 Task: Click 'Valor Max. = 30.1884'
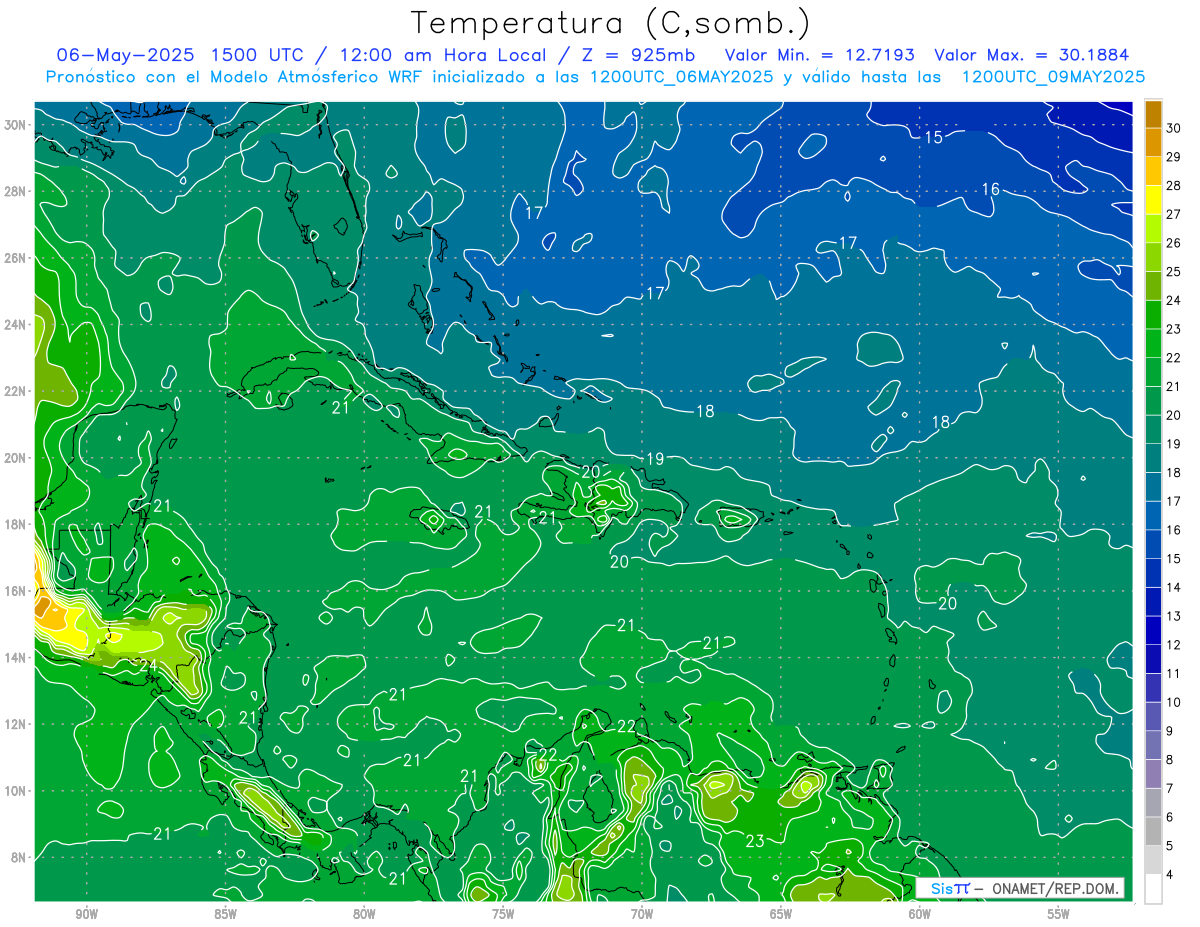click(x=1031, y=55)
